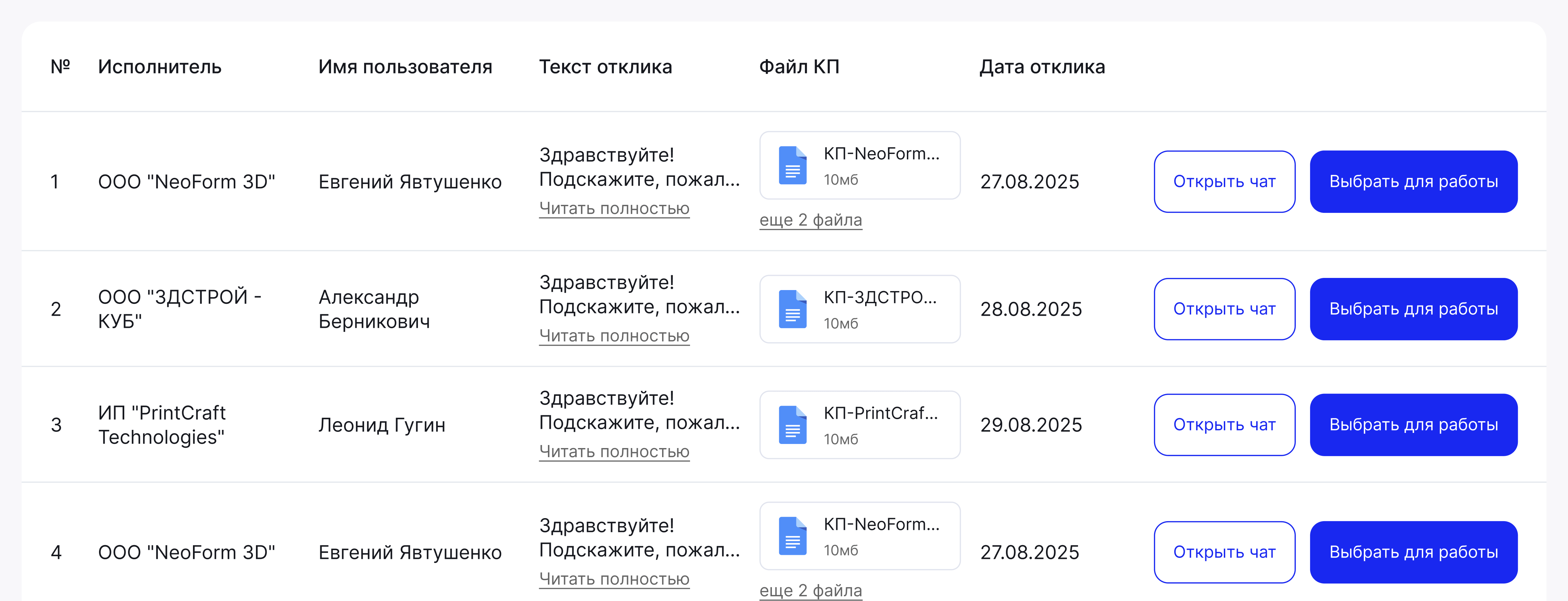This screenshot has width=1568, height=601.
Task: Open chat in row 4 with Евгений Явтушенко
Action: point(1224,552)
